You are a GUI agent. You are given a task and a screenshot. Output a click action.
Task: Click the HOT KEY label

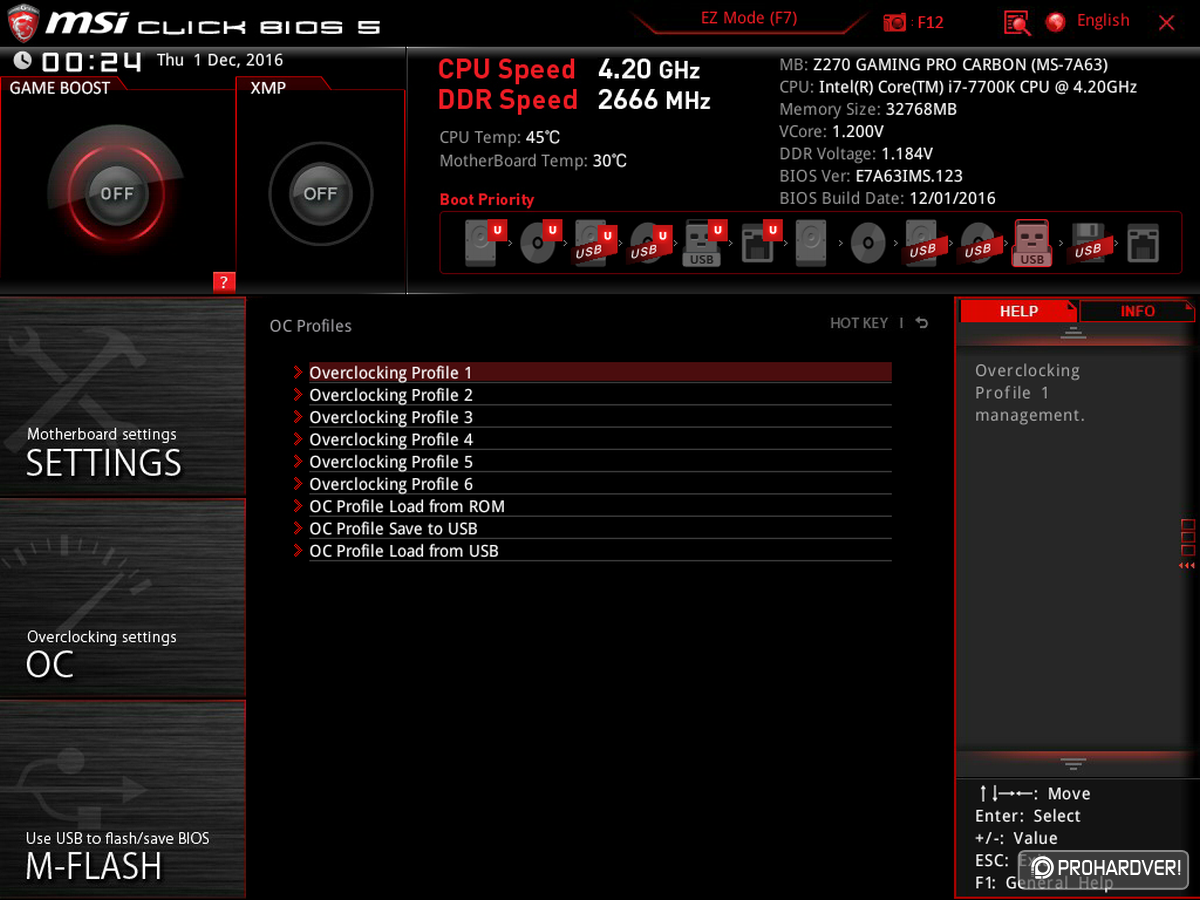[x=859, y=323]
